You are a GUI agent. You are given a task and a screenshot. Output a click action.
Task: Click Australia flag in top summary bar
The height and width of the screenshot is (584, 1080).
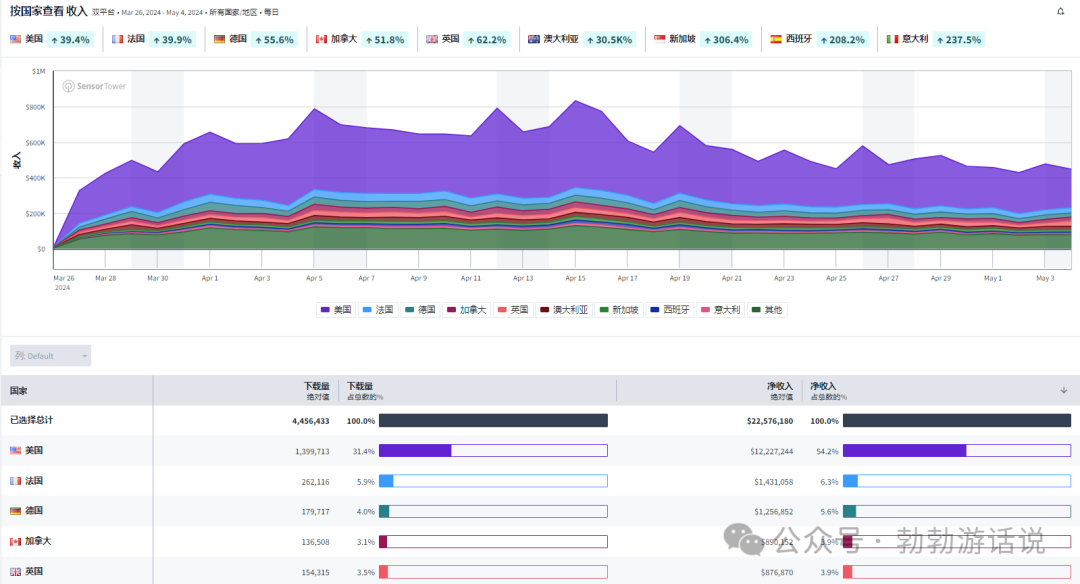534,39
